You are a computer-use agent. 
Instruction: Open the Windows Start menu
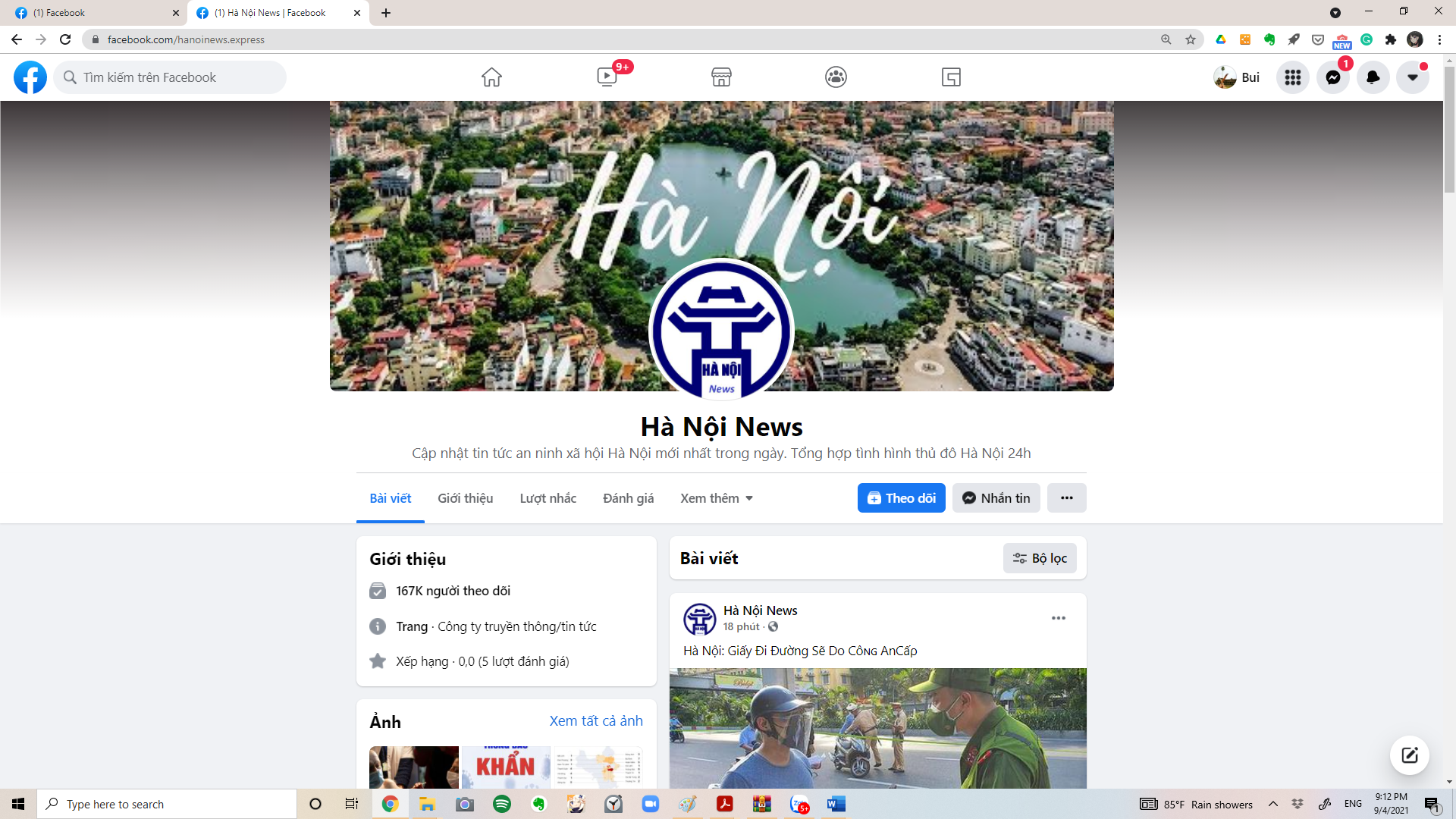click(18, 804)
